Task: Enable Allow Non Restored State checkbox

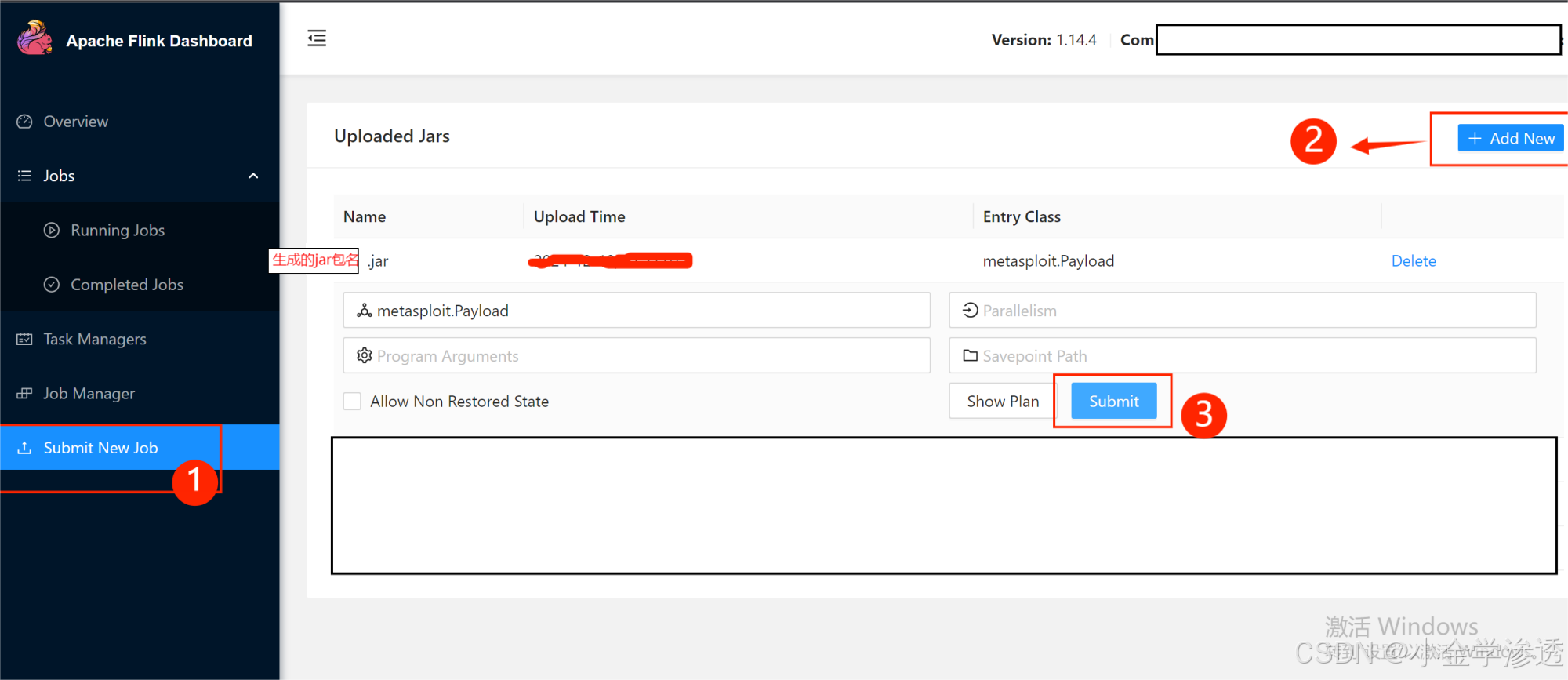Action: (352, 401)
